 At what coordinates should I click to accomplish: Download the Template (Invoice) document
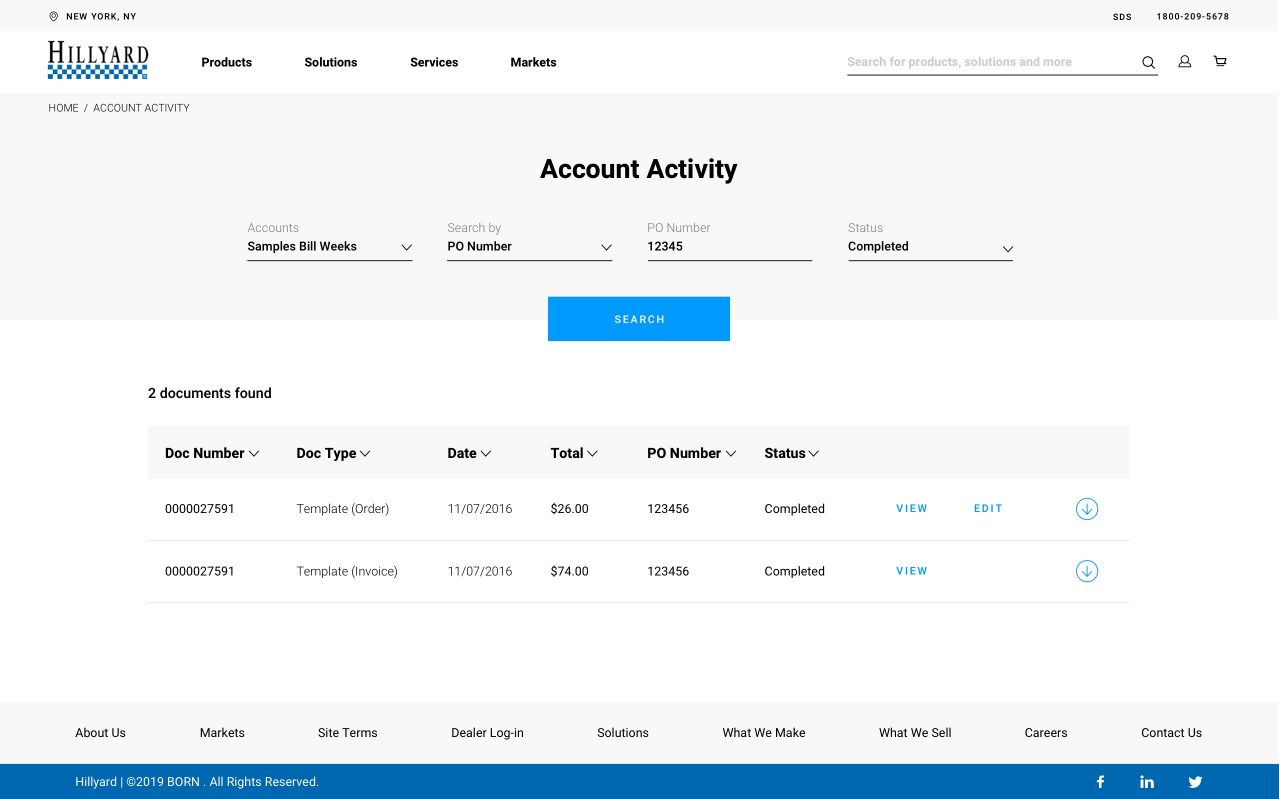coord(1087,571)
